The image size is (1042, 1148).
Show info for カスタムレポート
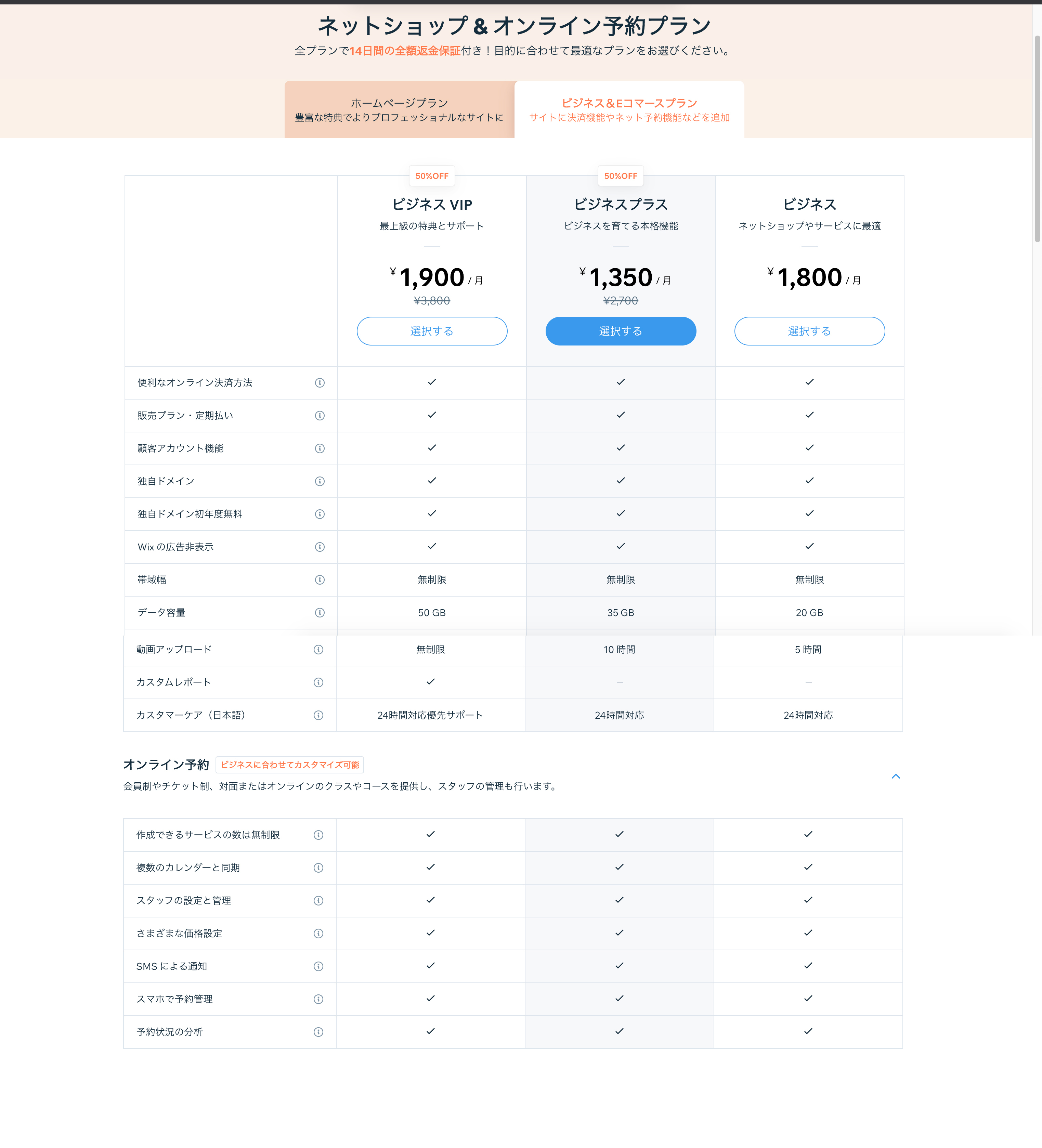coord(318,683)
